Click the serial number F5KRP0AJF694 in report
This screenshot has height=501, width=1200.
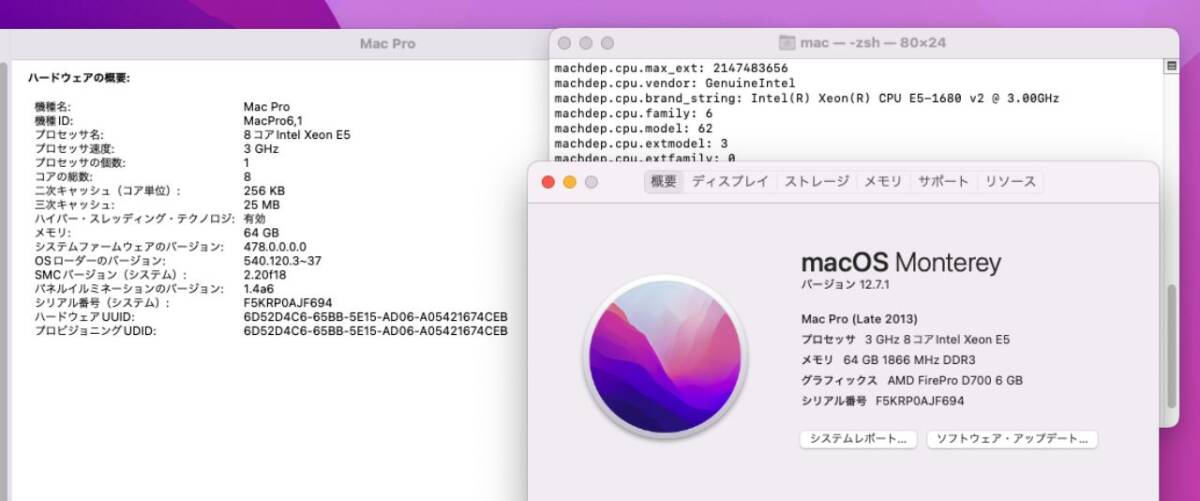288,302
